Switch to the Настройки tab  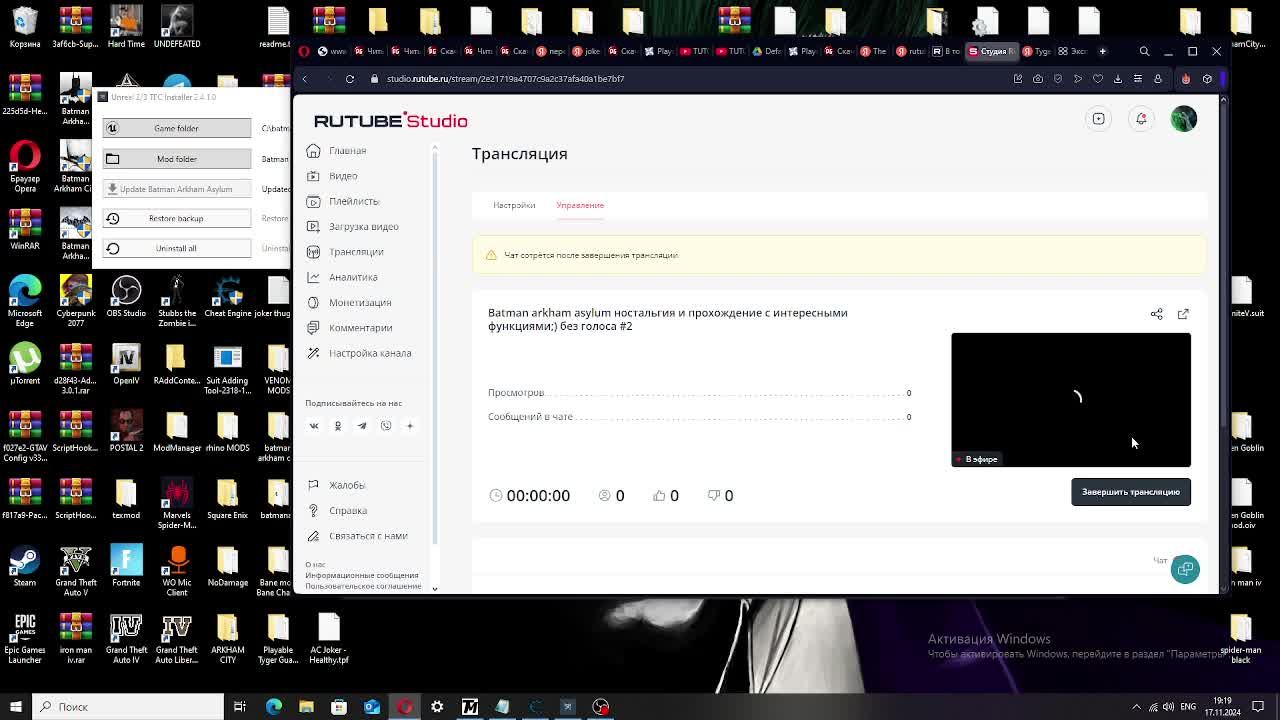pyautogui.click(x=514, y=205)
